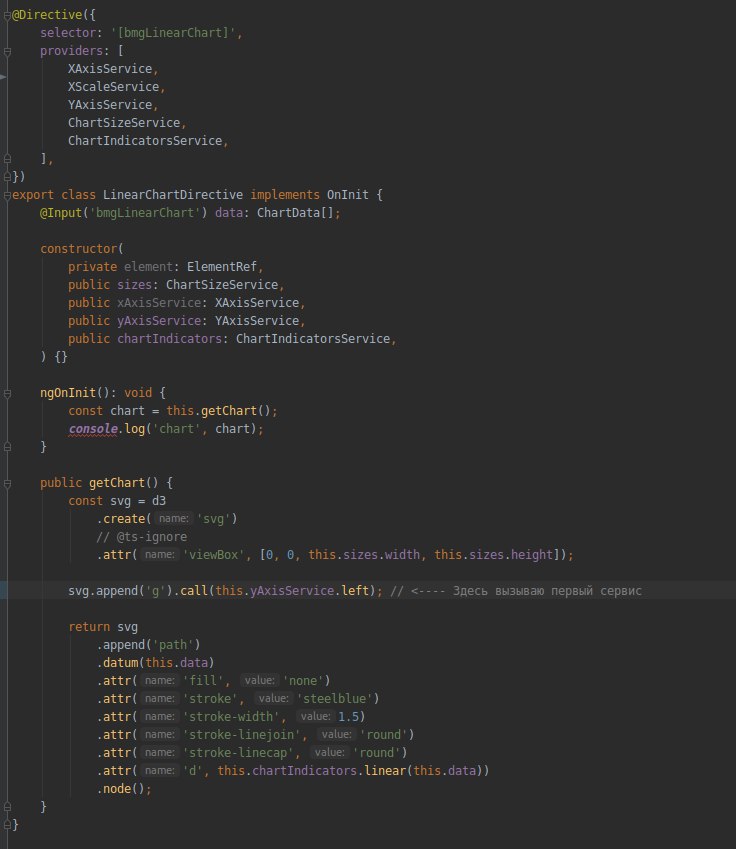This screenshot has width=736, height=849.
Task: Click the implements keyword
Action: (x=285, y=195)
